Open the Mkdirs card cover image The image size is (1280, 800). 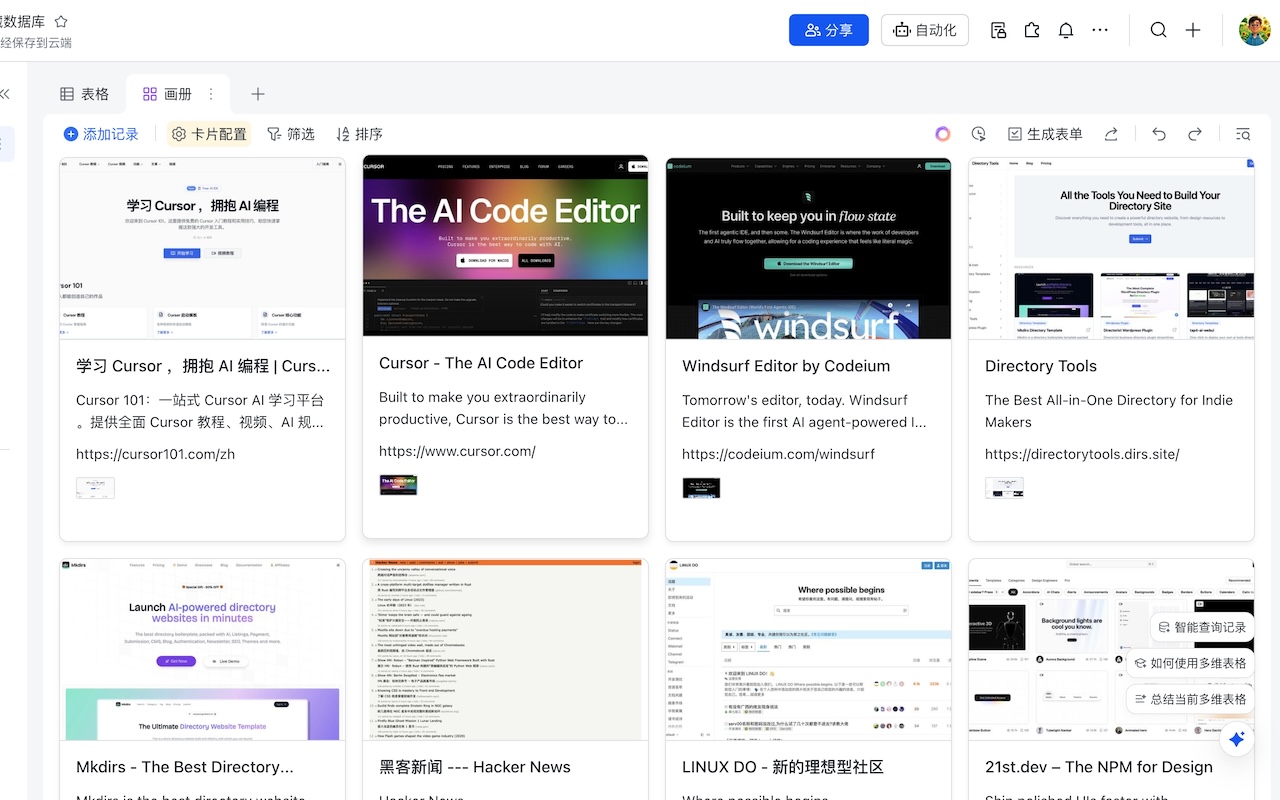point(202,650)
